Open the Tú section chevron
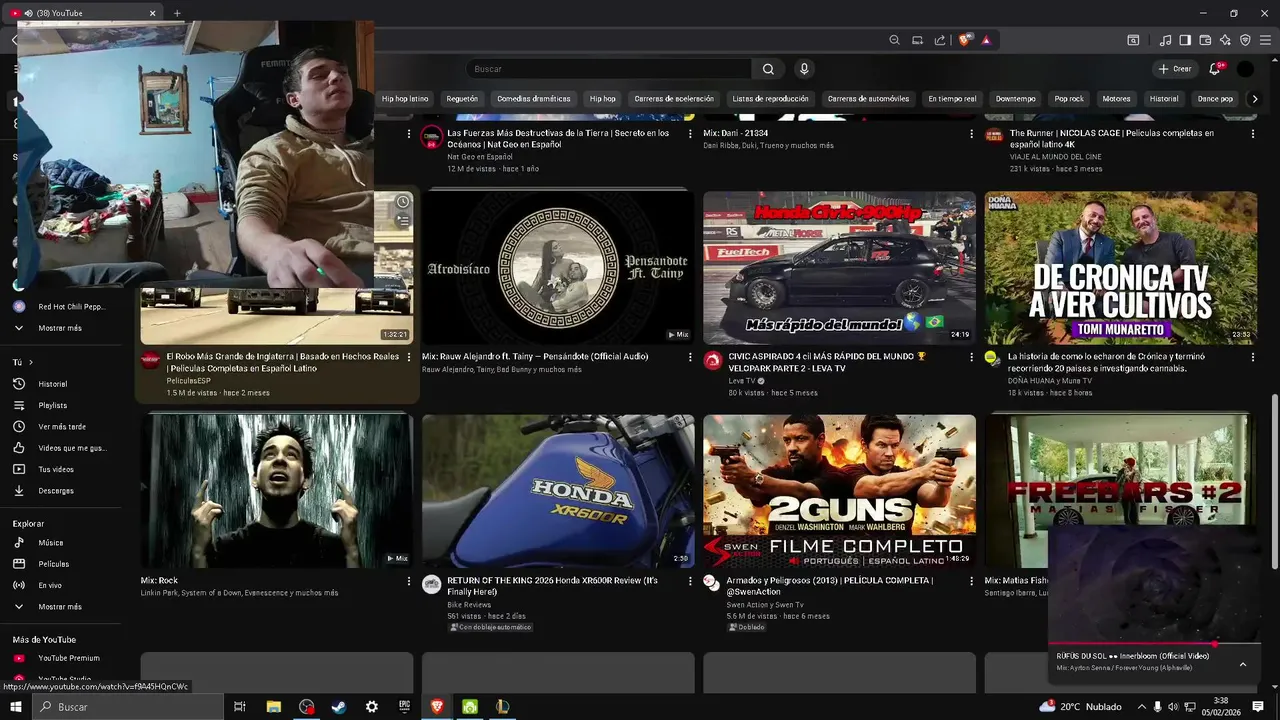 click(31, 362)
